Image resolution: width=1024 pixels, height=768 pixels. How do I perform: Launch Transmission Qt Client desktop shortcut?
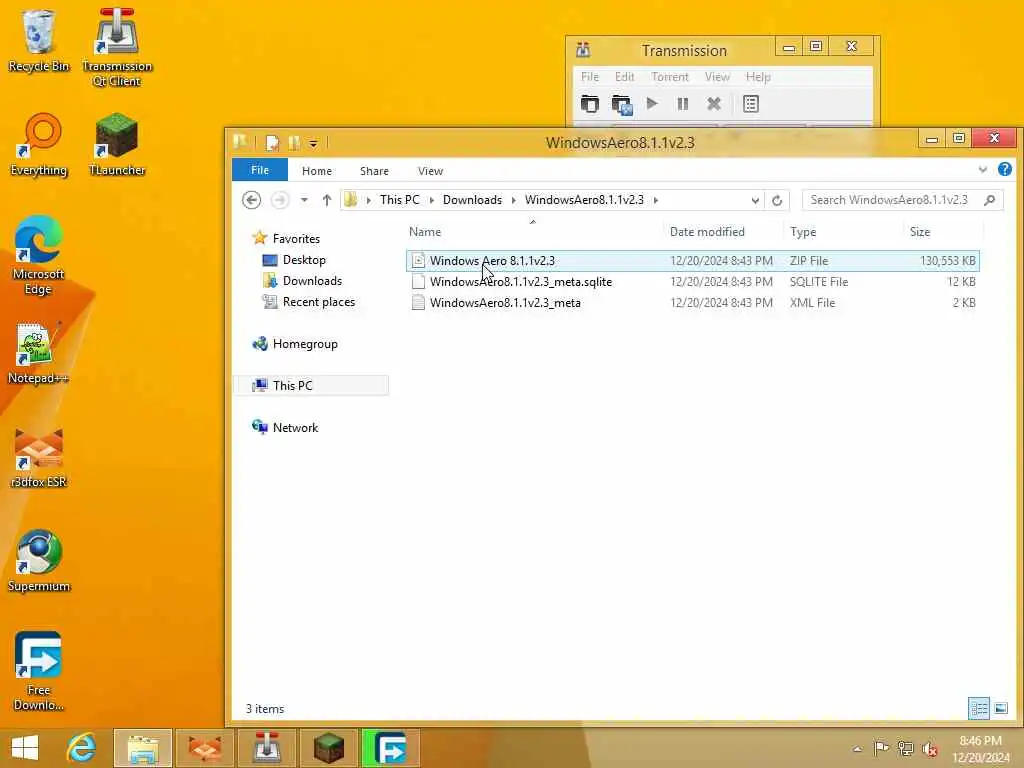pyautogui.click(x=116, y=47)
